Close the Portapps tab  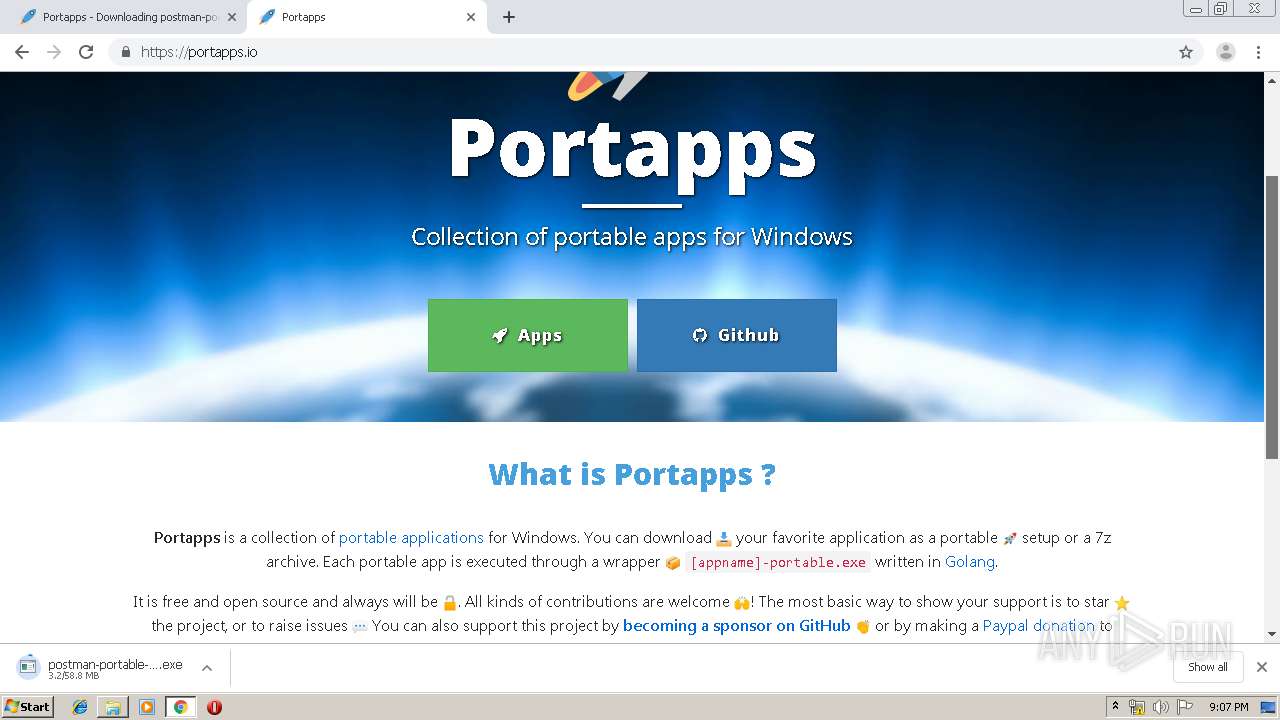pyautogui.click(x=471, y=17)
